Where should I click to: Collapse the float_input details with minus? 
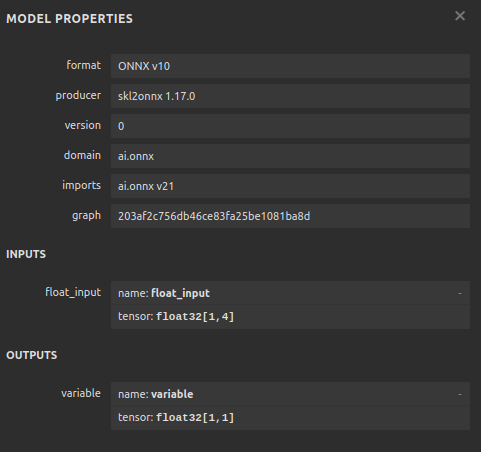point(460,293)
